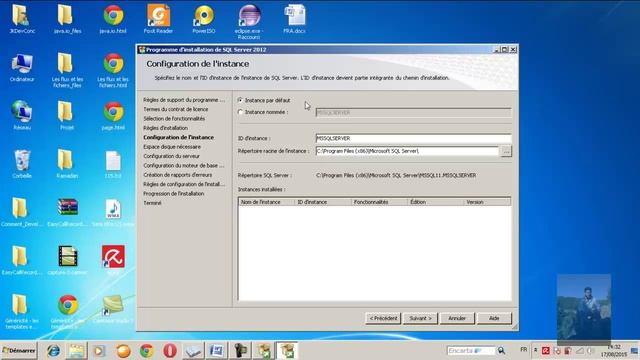Open the Ramadan folder on desktop

click(x=67, y=164)
